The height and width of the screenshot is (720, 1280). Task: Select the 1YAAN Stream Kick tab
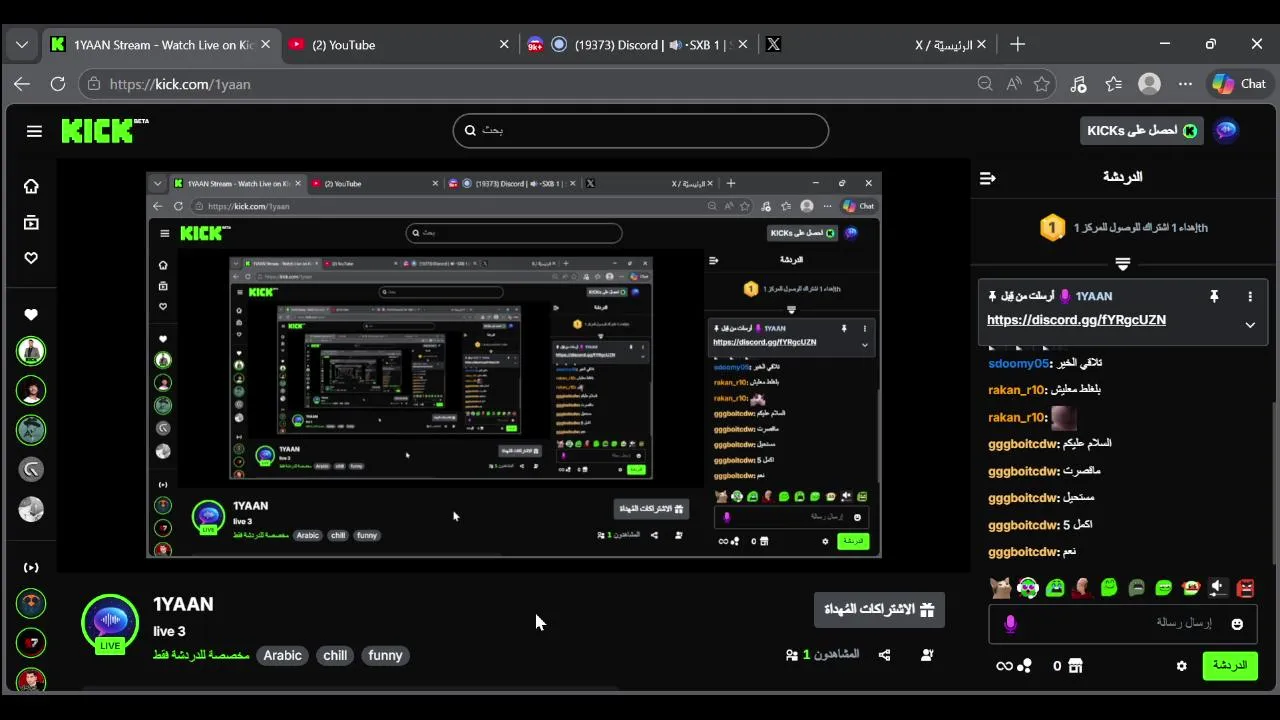160,44
